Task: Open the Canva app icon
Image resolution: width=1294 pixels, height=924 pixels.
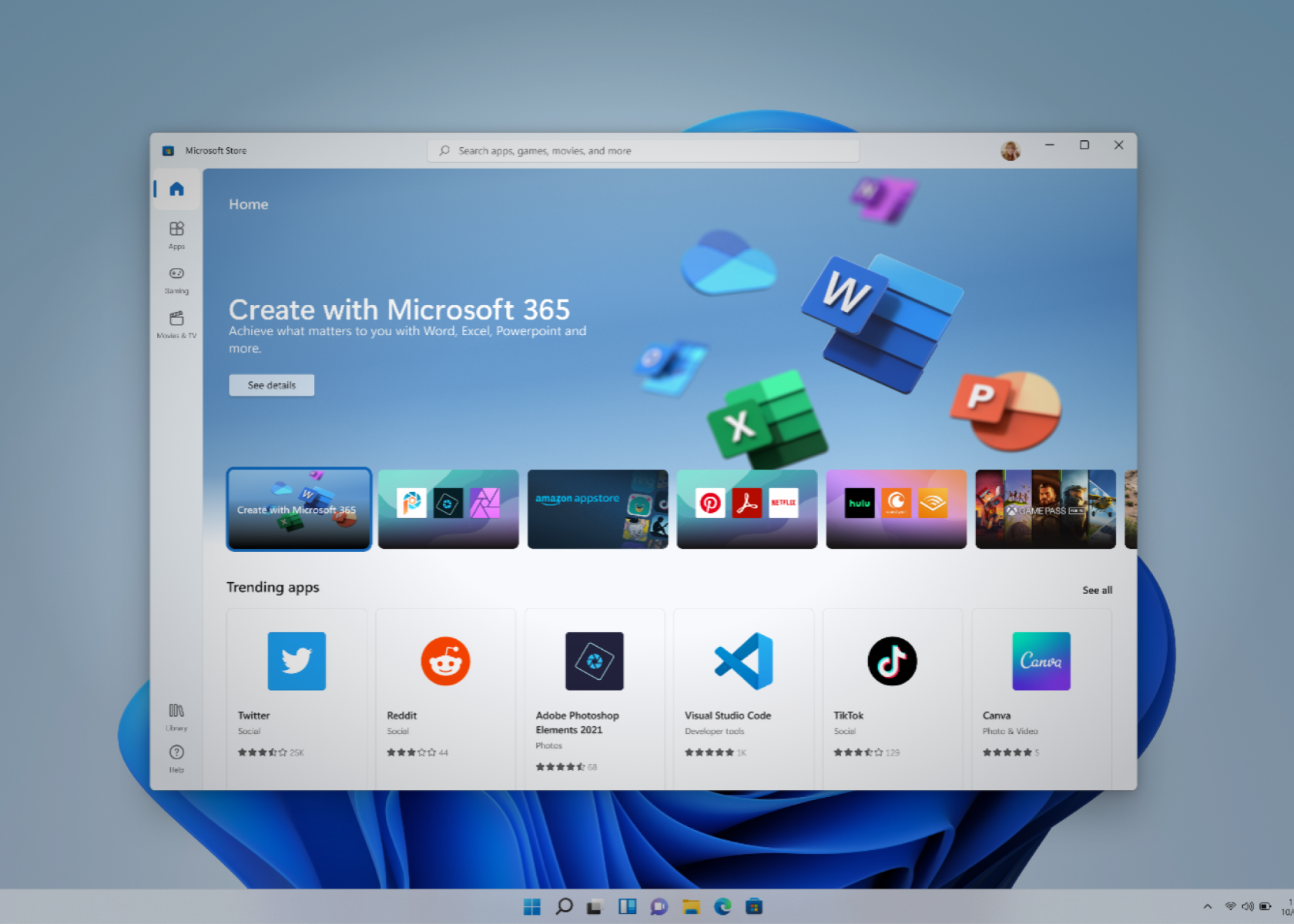Action: [x=1041, y=661]
